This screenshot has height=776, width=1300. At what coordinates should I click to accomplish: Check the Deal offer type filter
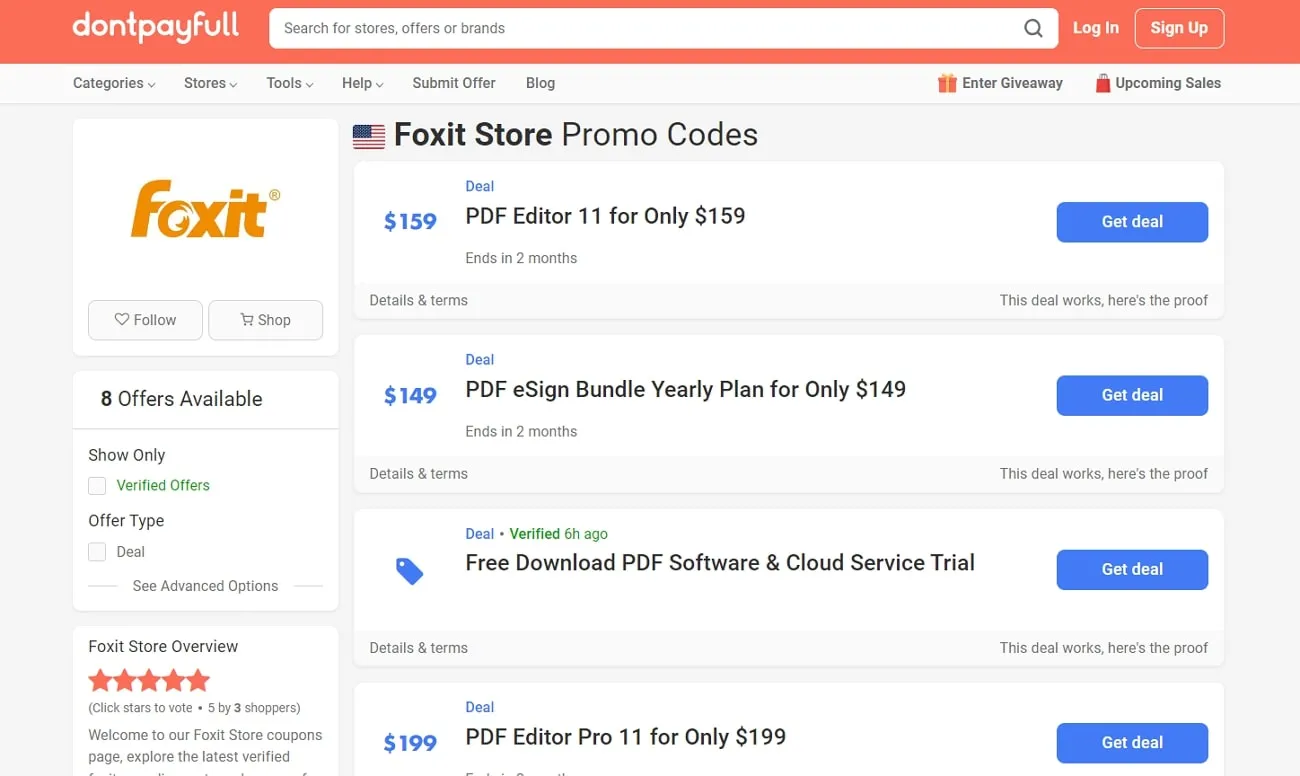click(97, 551)
